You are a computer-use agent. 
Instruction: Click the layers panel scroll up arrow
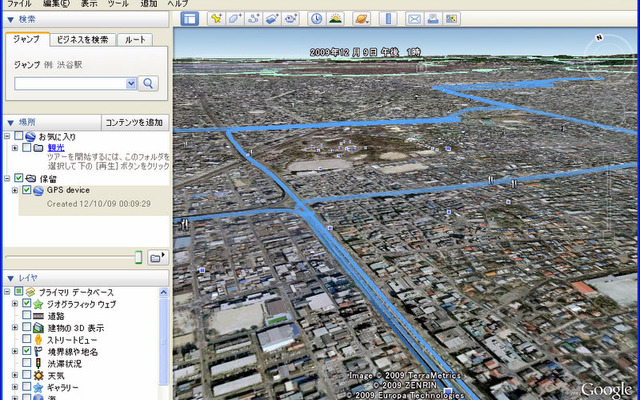164,292
